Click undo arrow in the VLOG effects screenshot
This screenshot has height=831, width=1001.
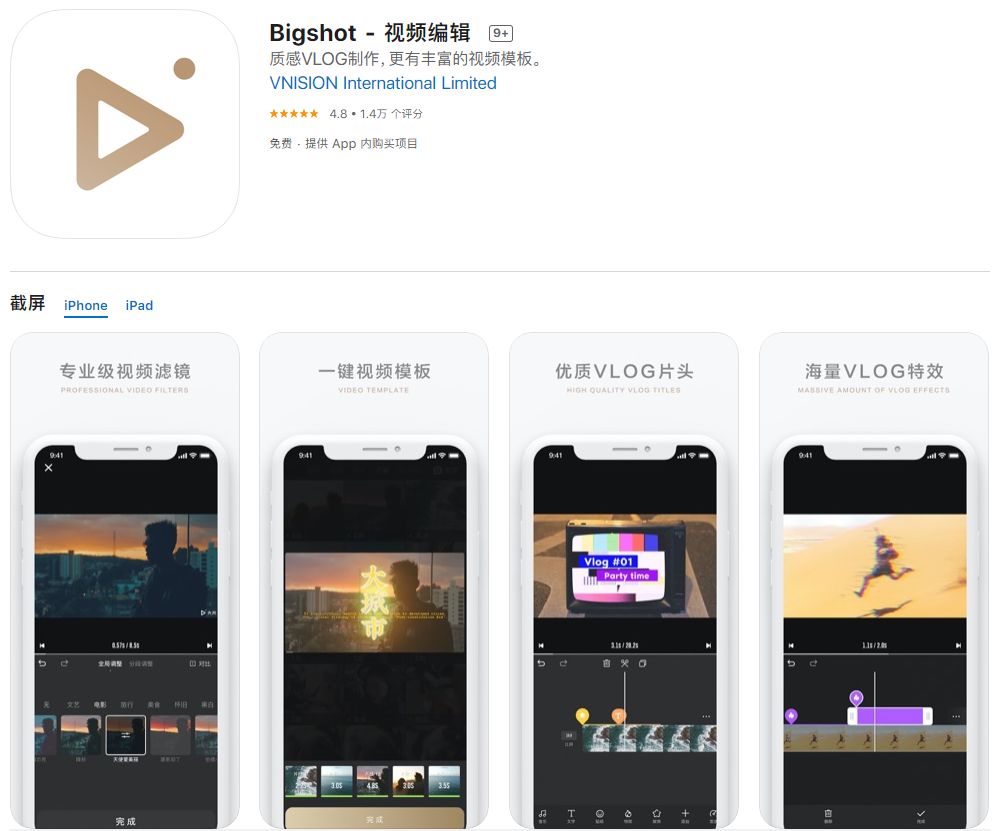click(791, 664)
